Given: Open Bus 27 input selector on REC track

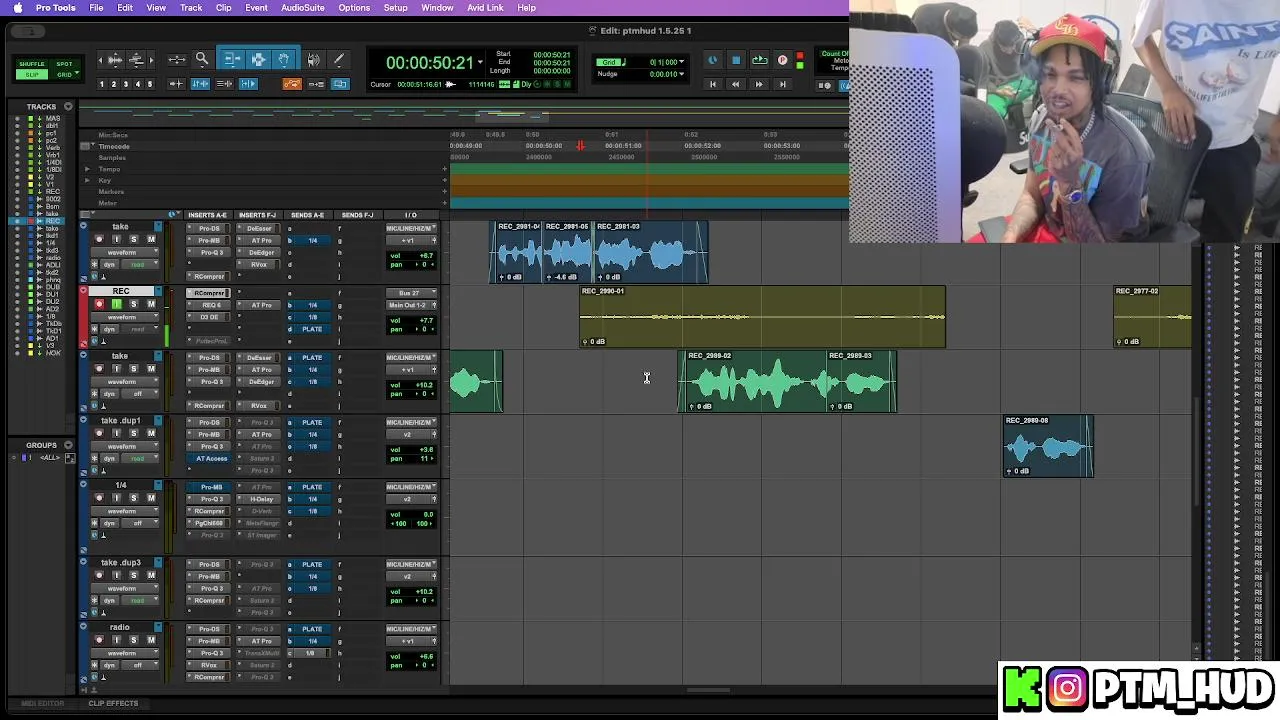Looking at the screenshot, I should tap(410, 293).
